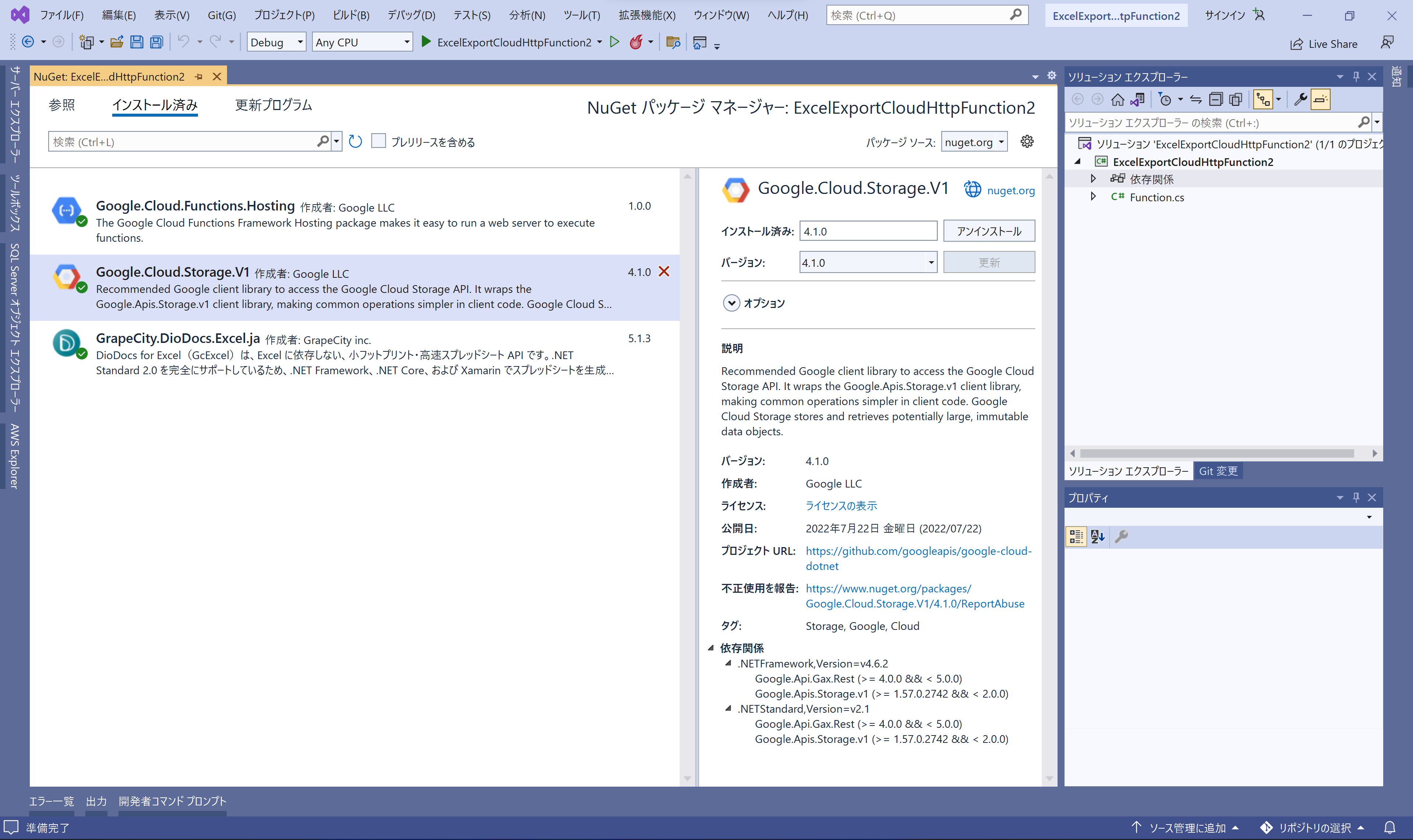Screen dimensions: 1413x840
Task: Enable the include prerelease checkbox
Action: (378, 141)
